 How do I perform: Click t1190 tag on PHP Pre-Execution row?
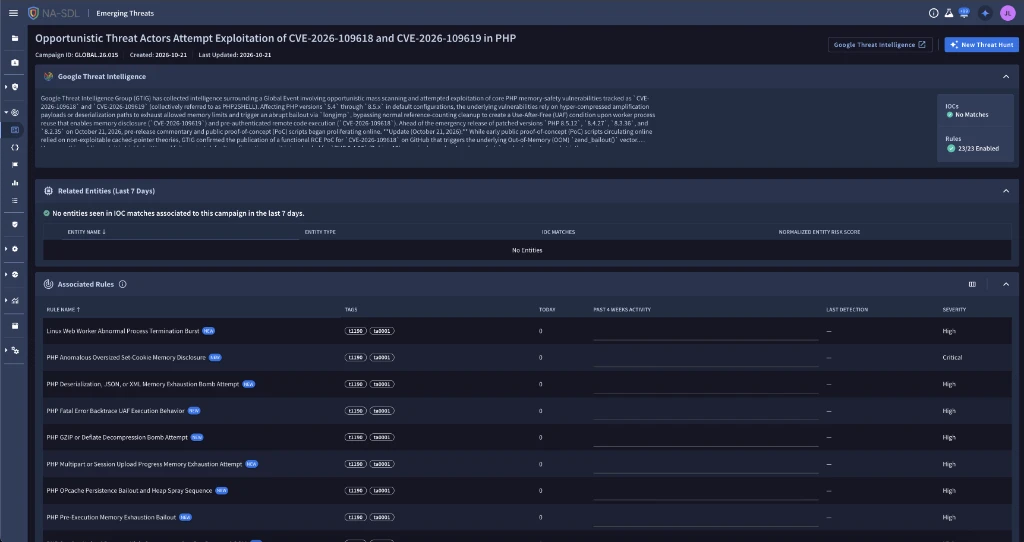point(355,517)
